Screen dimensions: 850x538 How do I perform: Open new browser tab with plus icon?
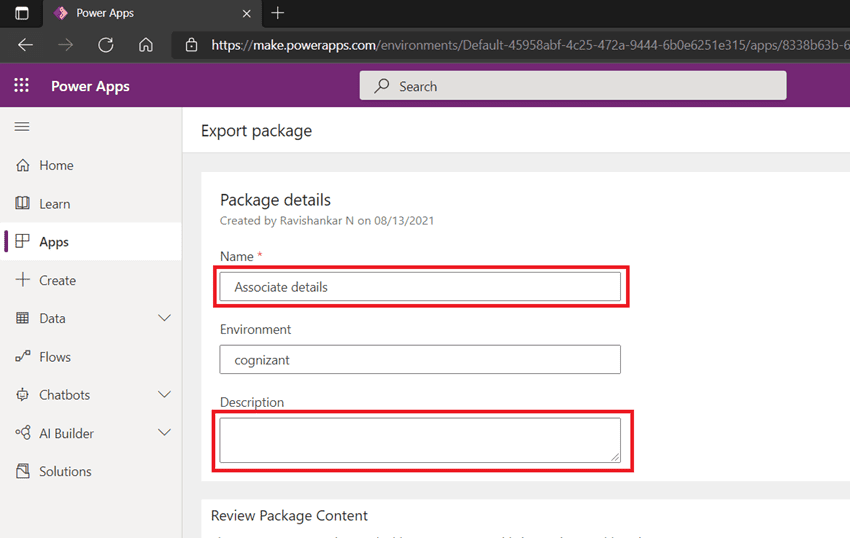[278, 13]
